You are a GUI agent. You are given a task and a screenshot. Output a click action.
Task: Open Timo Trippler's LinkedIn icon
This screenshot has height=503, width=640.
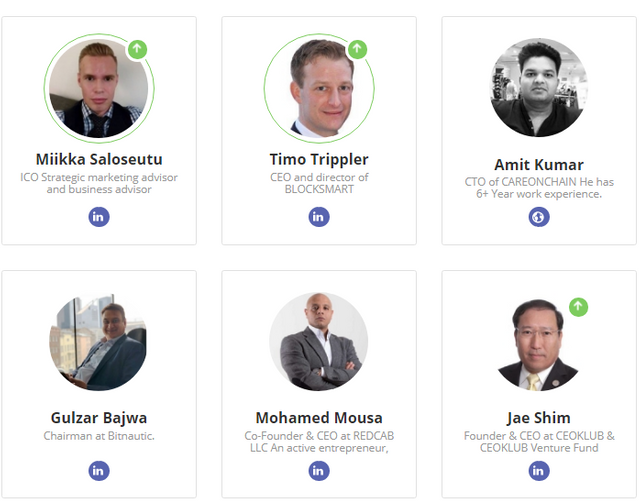tap(319, 217)
